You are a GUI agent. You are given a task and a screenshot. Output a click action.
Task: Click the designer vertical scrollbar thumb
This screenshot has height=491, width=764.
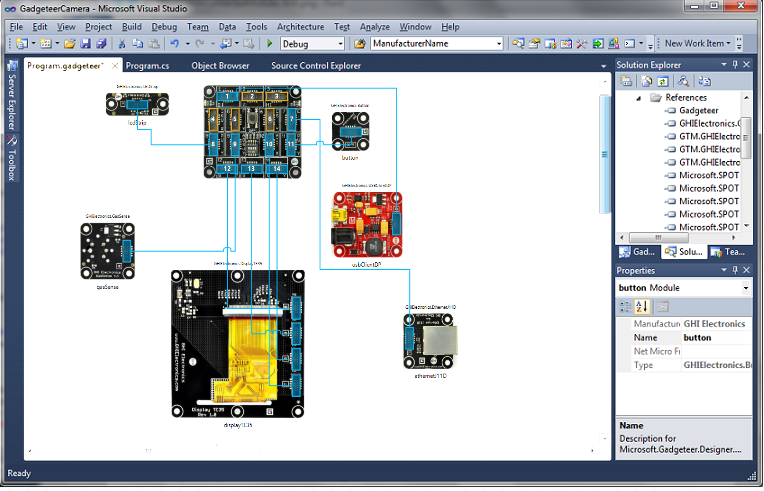[x=604, y=154]
